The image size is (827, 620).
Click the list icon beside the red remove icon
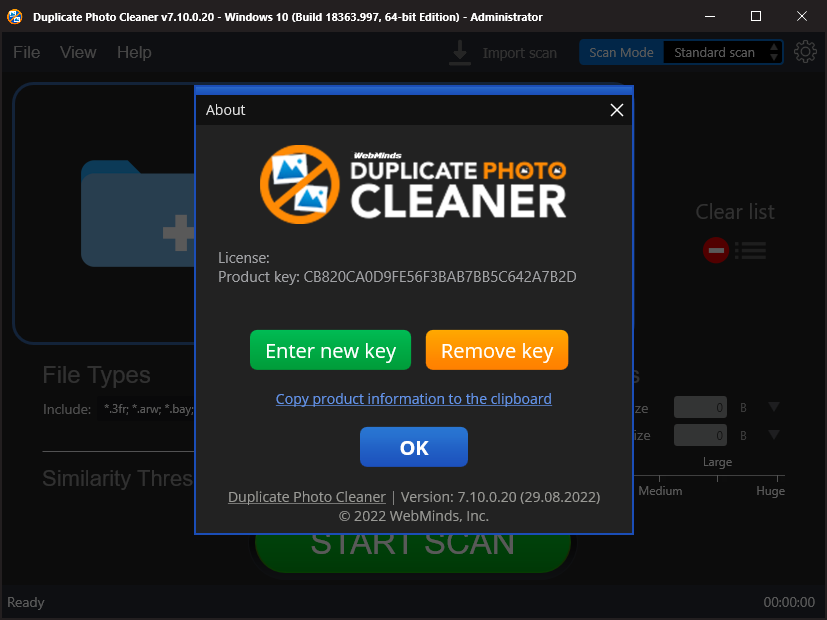click(751, 250)
